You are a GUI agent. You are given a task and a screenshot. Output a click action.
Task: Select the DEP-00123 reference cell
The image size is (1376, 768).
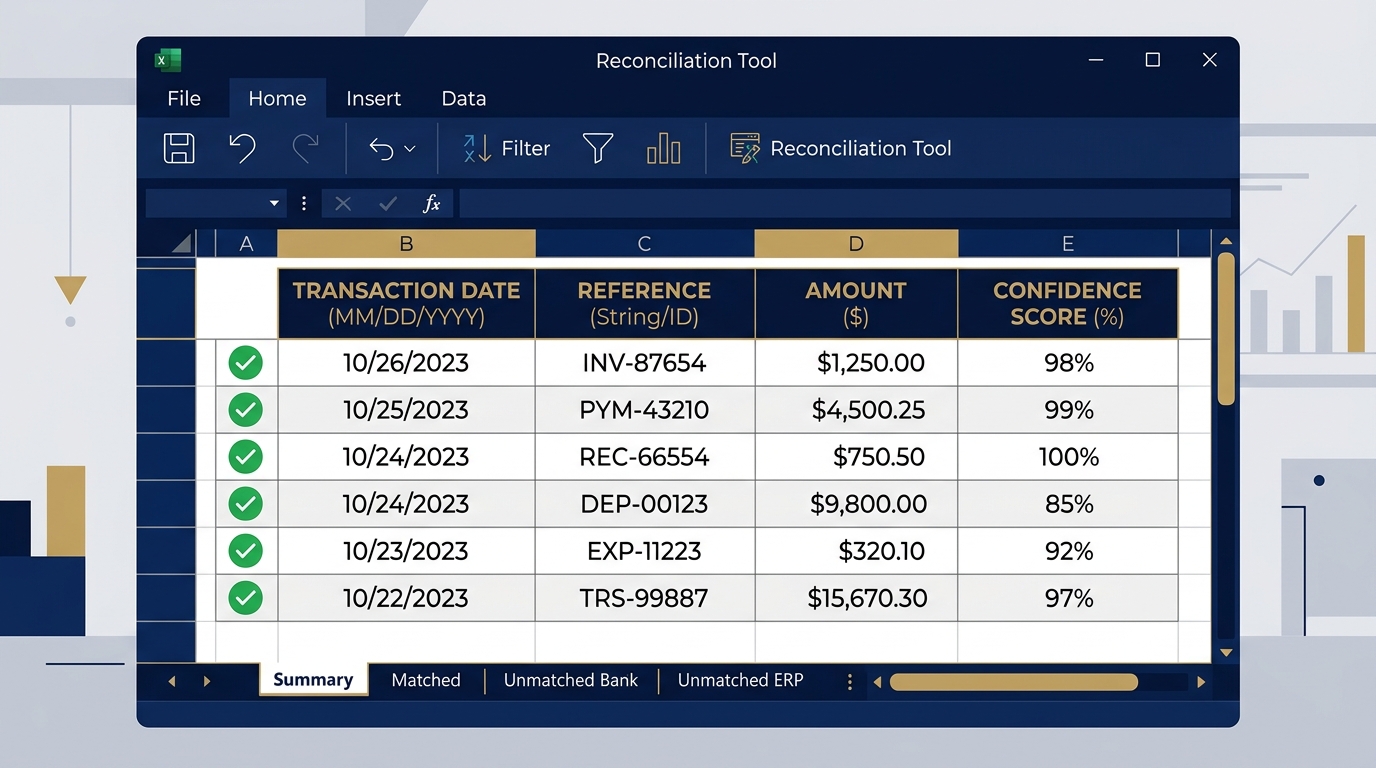coord(645,504)
